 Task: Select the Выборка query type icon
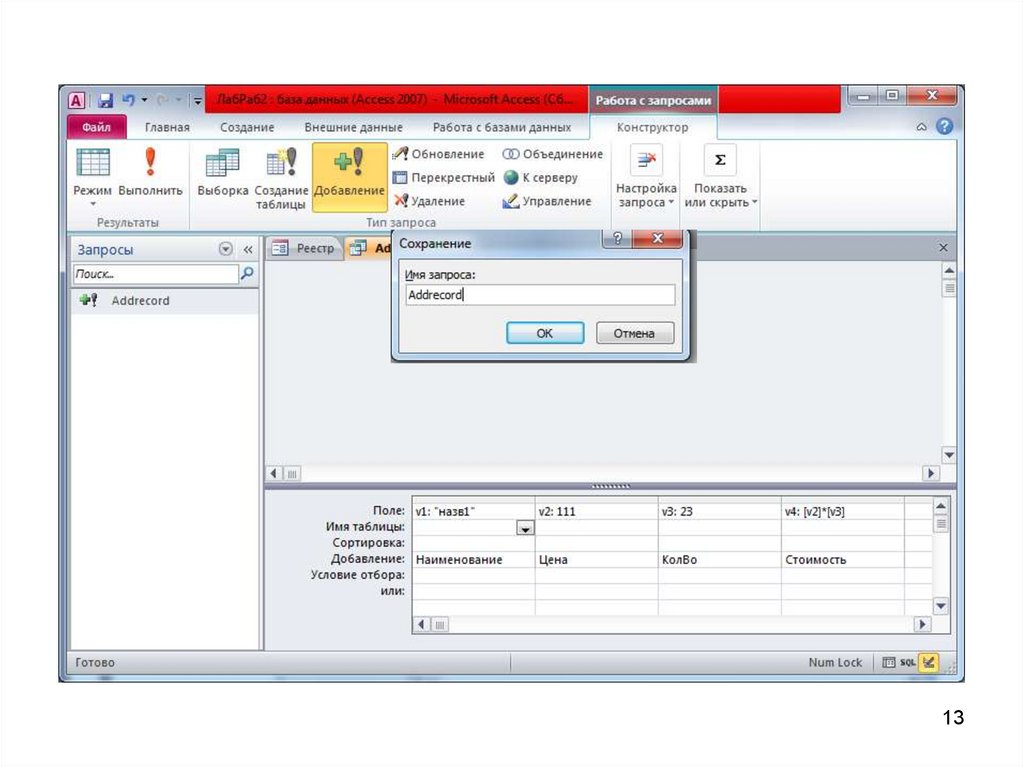point(222,163)
